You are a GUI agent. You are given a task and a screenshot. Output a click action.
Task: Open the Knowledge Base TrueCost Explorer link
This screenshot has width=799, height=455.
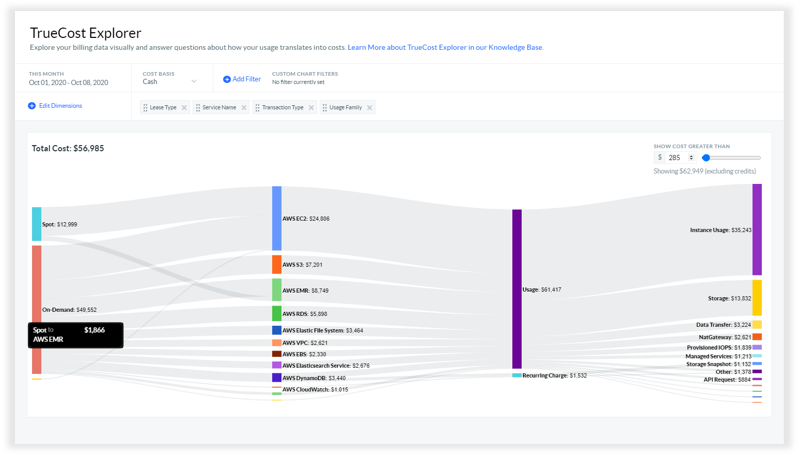[445, 47]
